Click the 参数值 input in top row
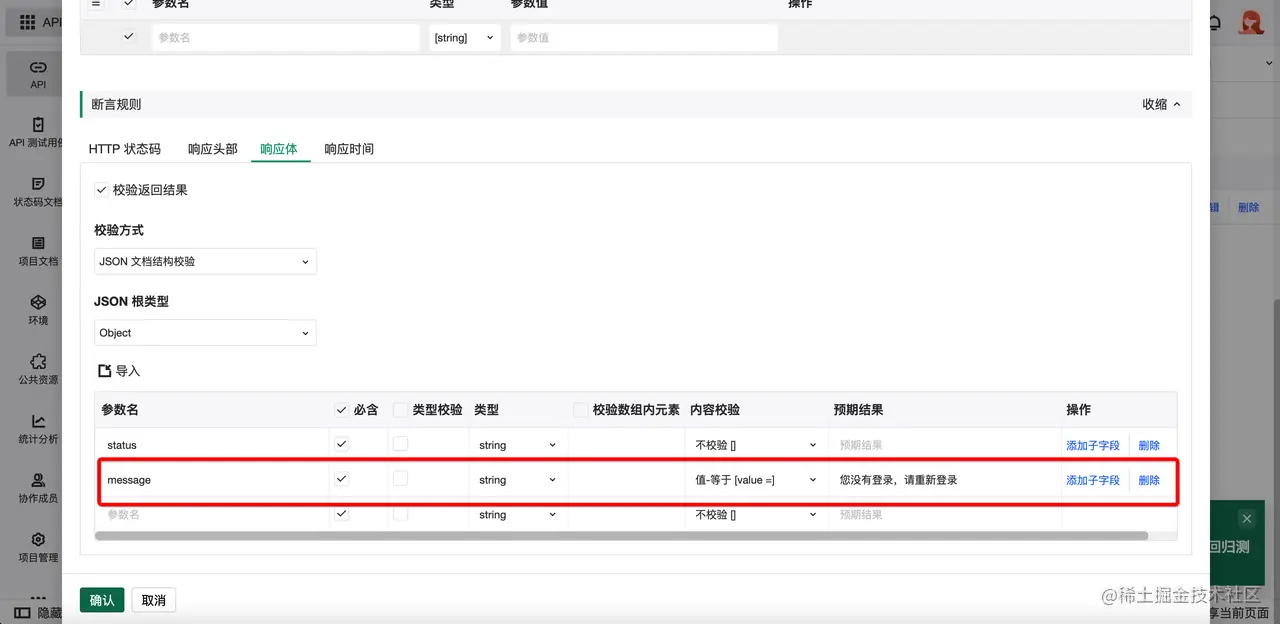This screenshot has height=624, width=1280. pyautogui.click(x=644, y=38)
